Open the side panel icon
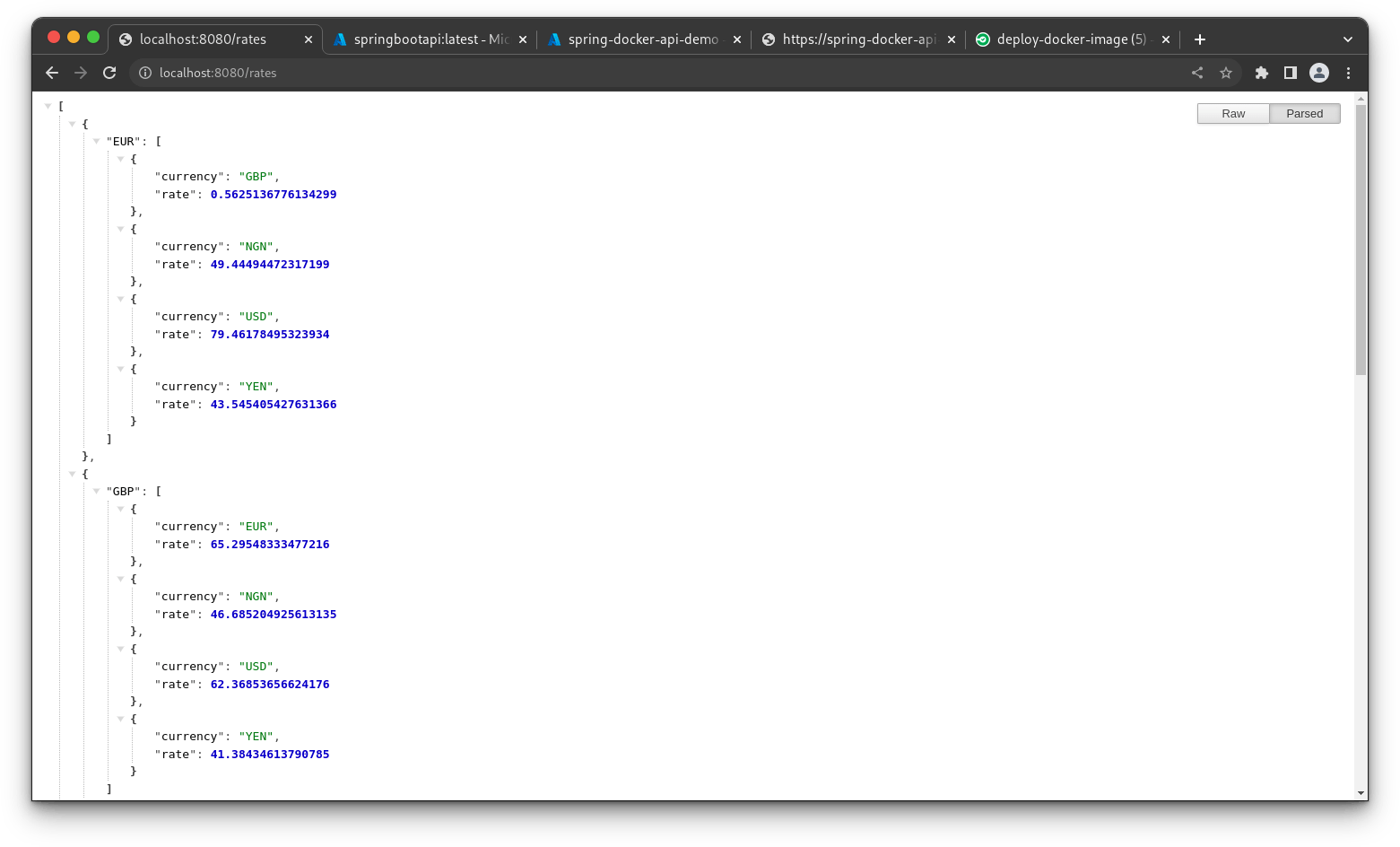Image resolution: width=1400 pixels, height=847 pixels. 1291,73
